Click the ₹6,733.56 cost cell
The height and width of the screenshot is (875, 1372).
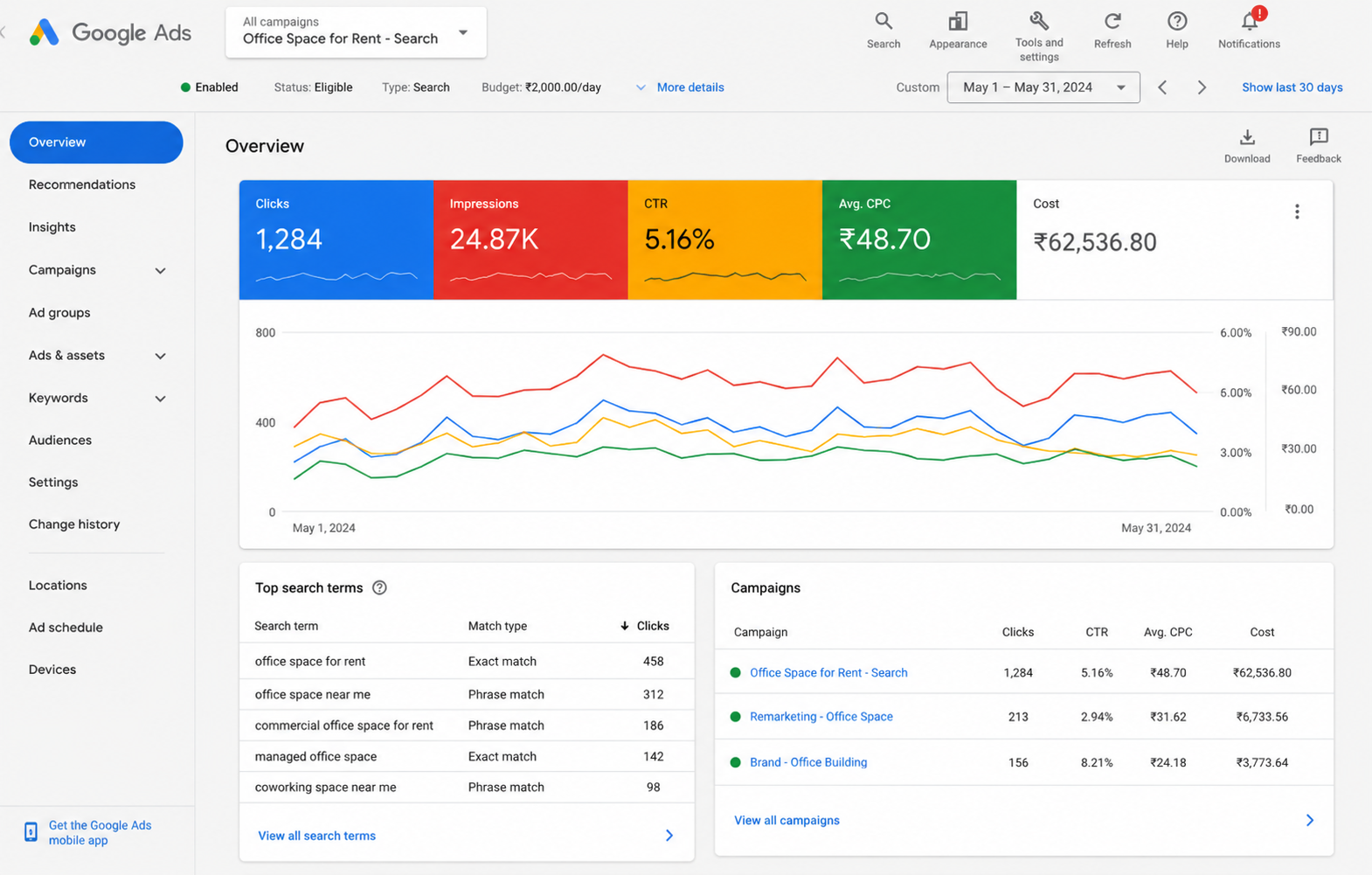(1262, 717)
